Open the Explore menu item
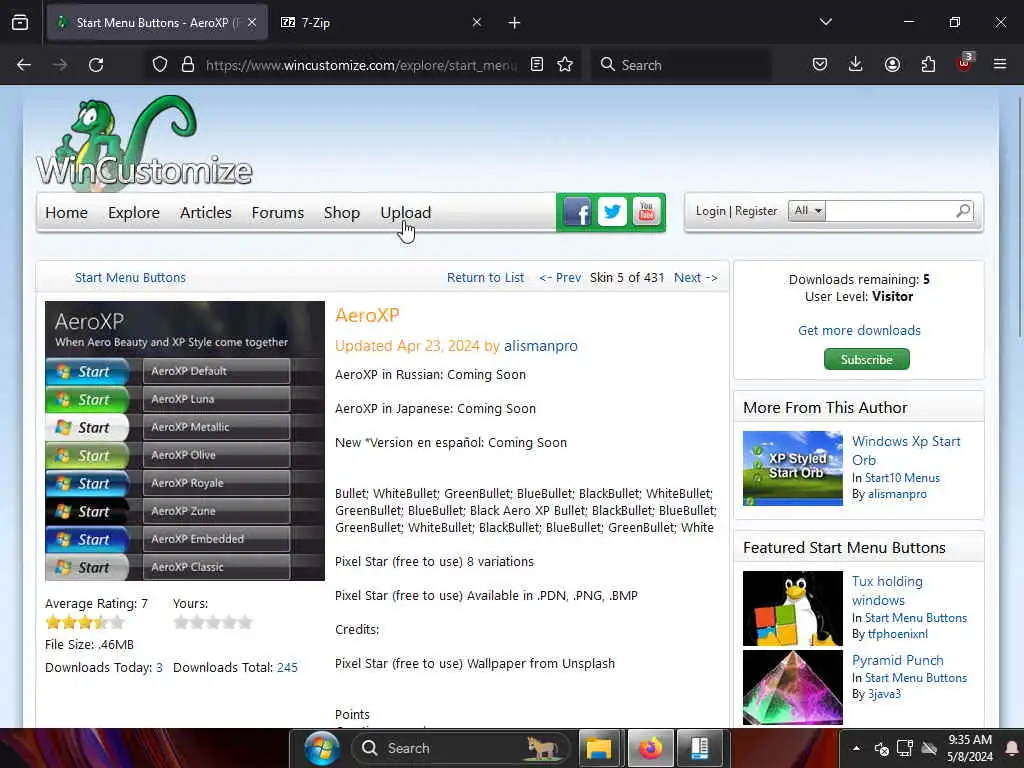Viewport: 1024px width, 768px height. click(x=134, y=213)
